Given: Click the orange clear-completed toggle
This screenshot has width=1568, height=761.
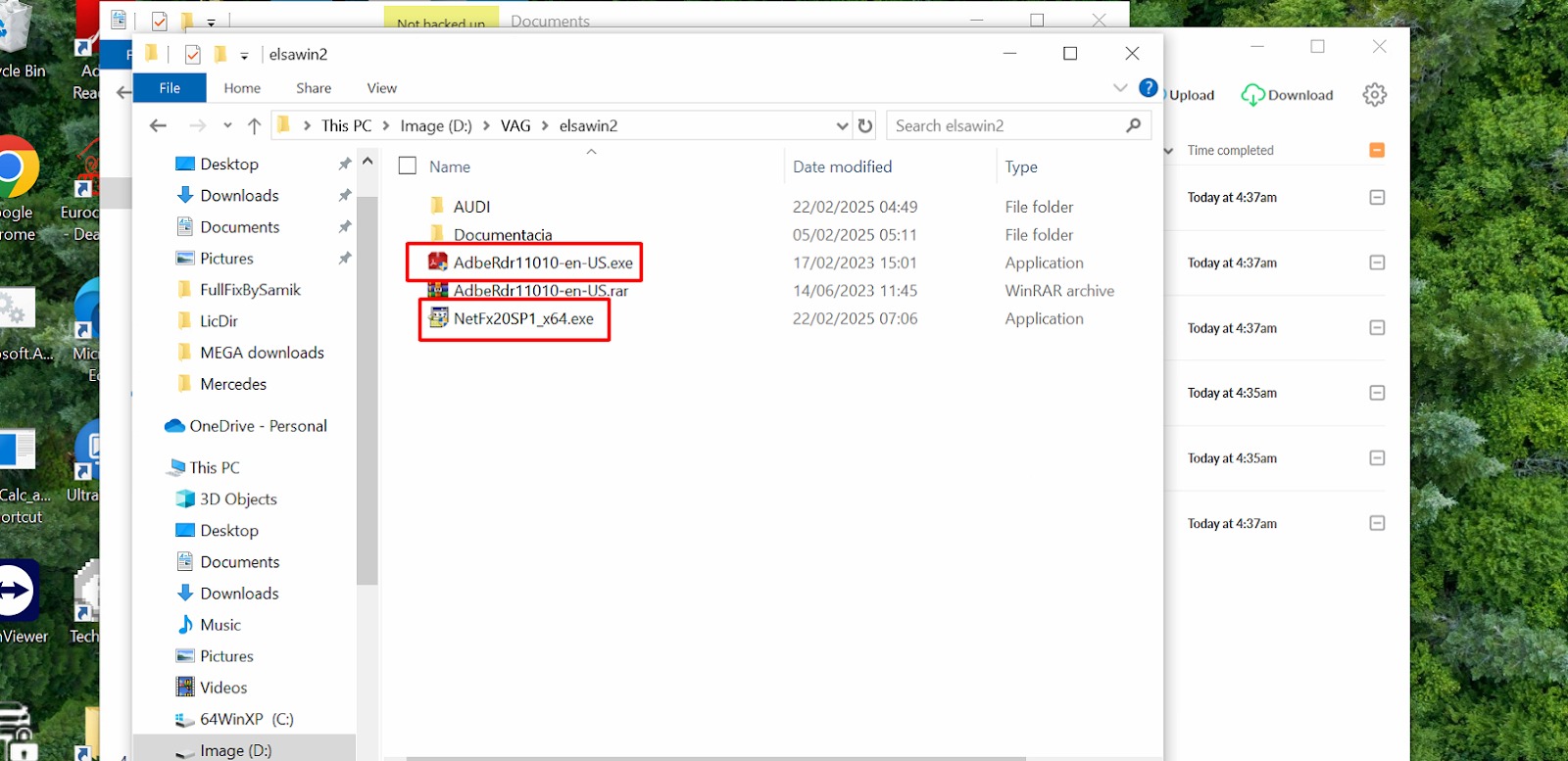Looking at the screenshot, I should point(1376,150).
